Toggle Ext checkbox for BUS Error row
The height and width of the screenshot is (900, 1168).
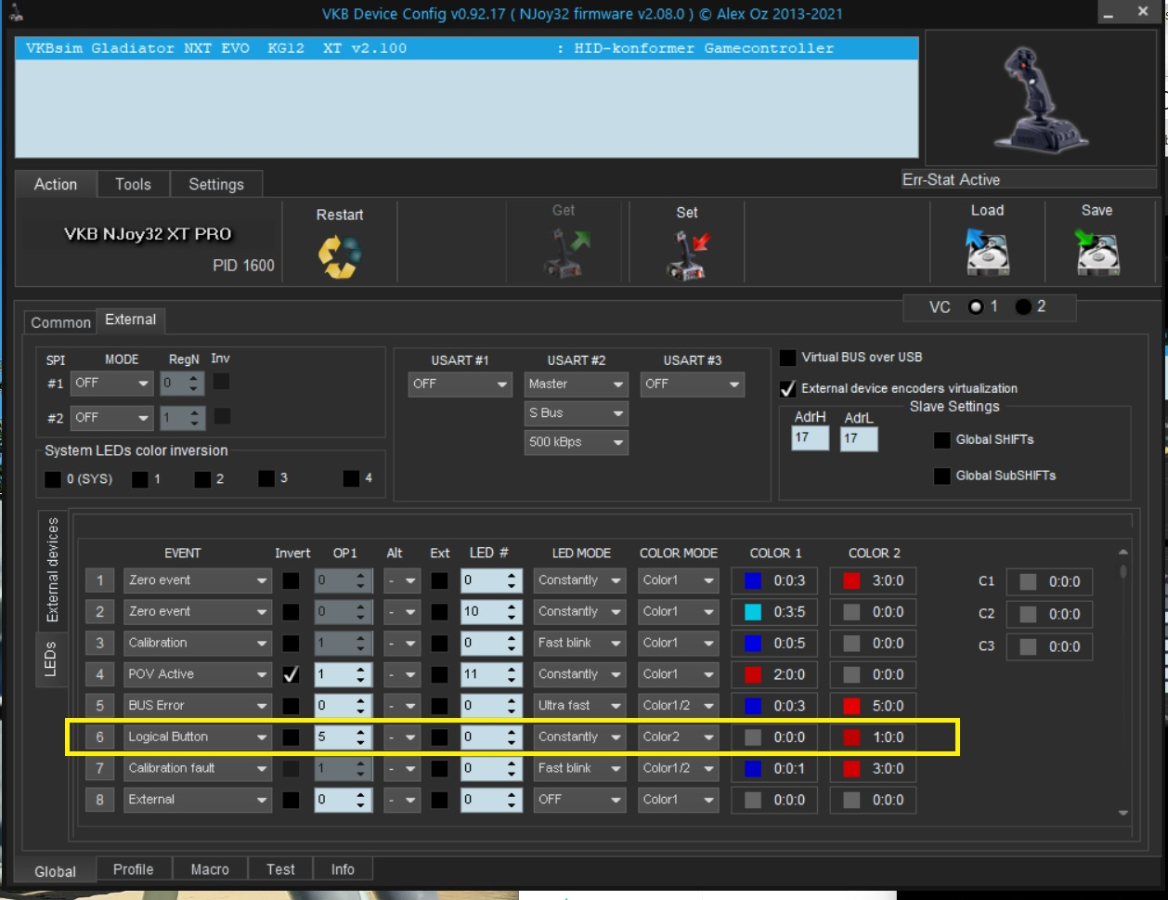(439, 706)
